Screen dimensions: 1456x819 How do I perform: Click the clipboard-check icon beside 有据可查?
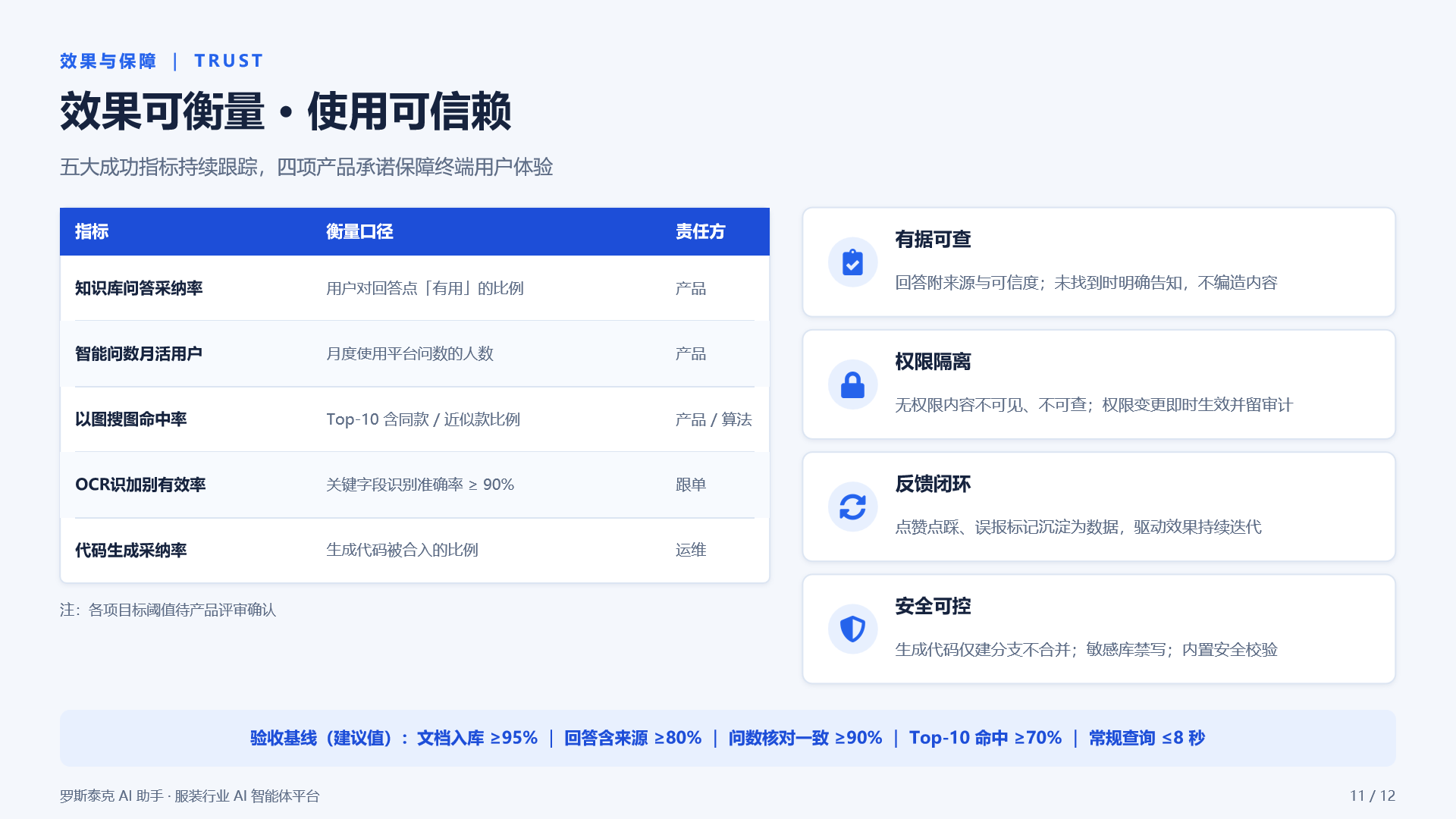852,262
